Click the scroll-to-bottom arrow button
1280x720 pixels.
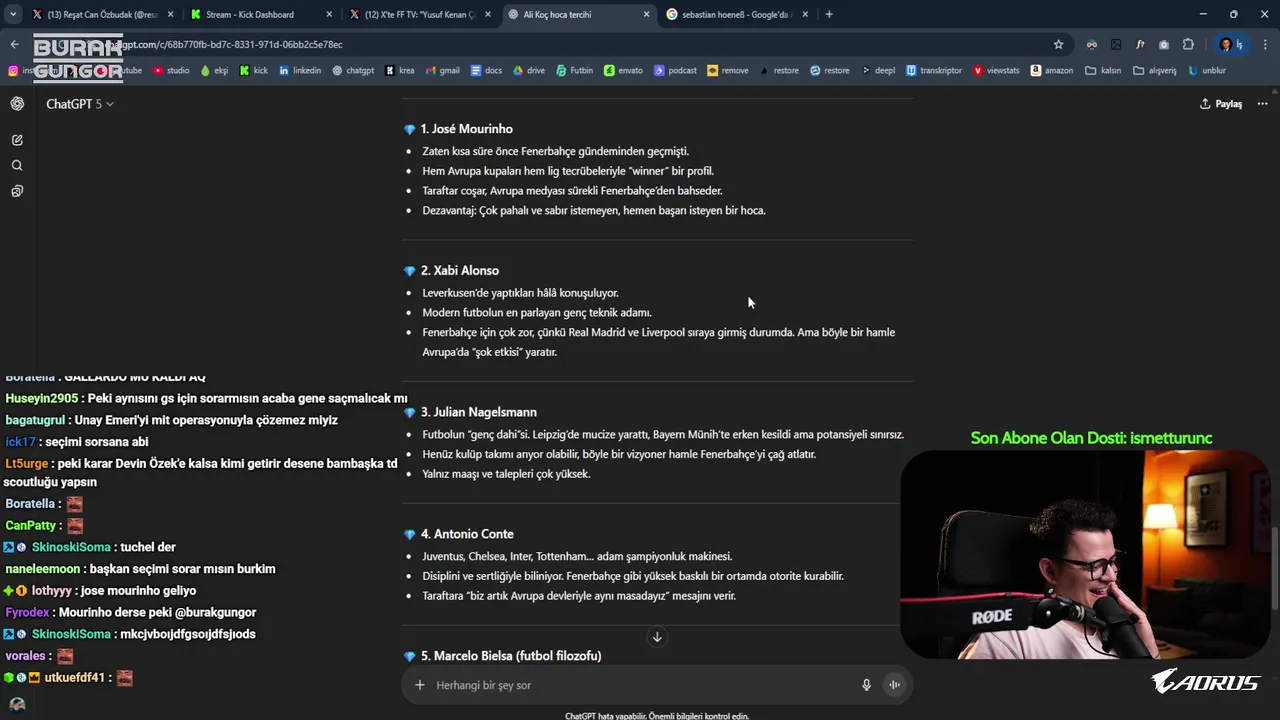tap(657, 637)
